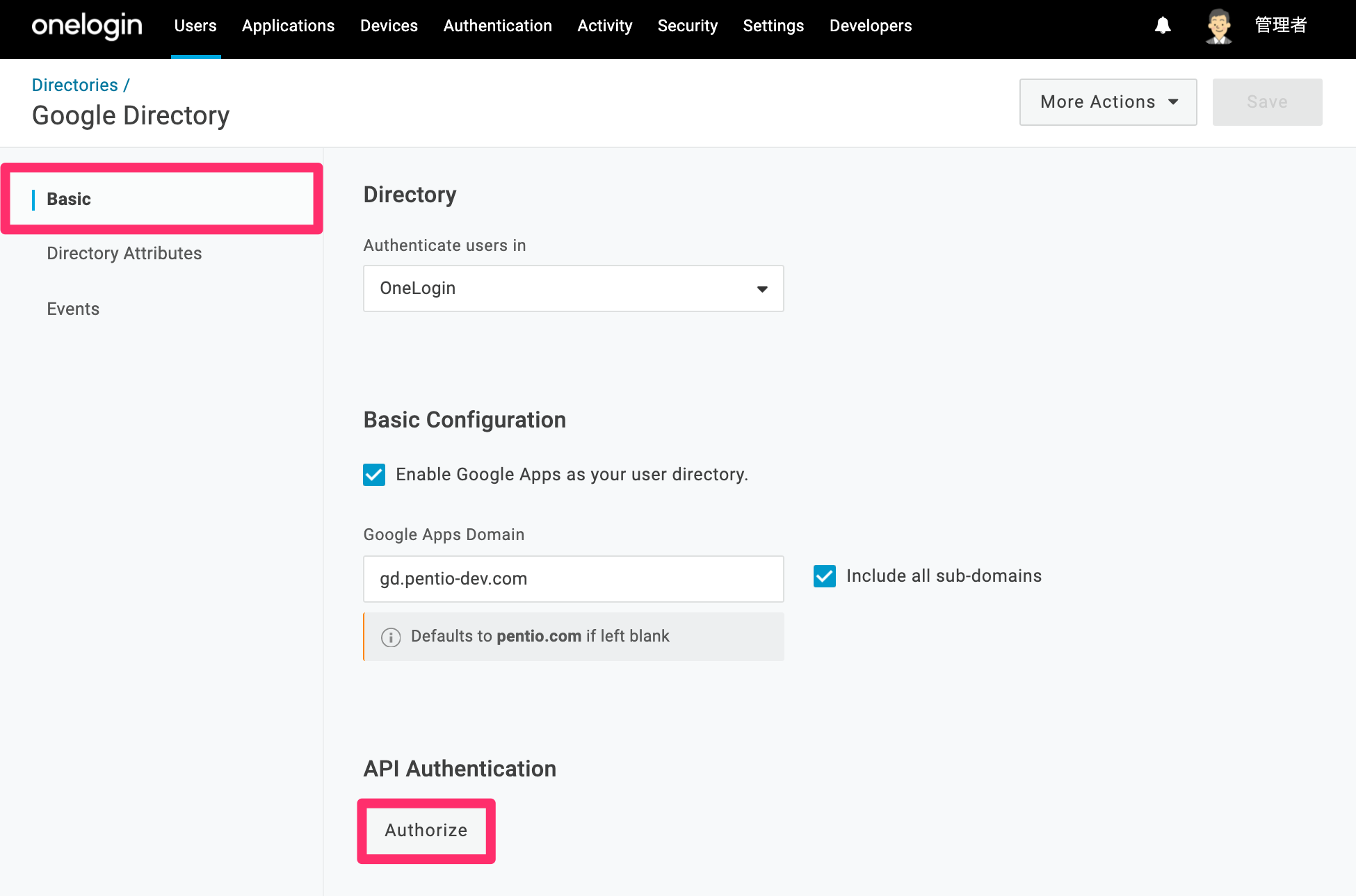Image resolution: width=1356 pixels, height=896 pixels.
Task: Click the info icon beside domain hint
Action: (x=391, y=637)
